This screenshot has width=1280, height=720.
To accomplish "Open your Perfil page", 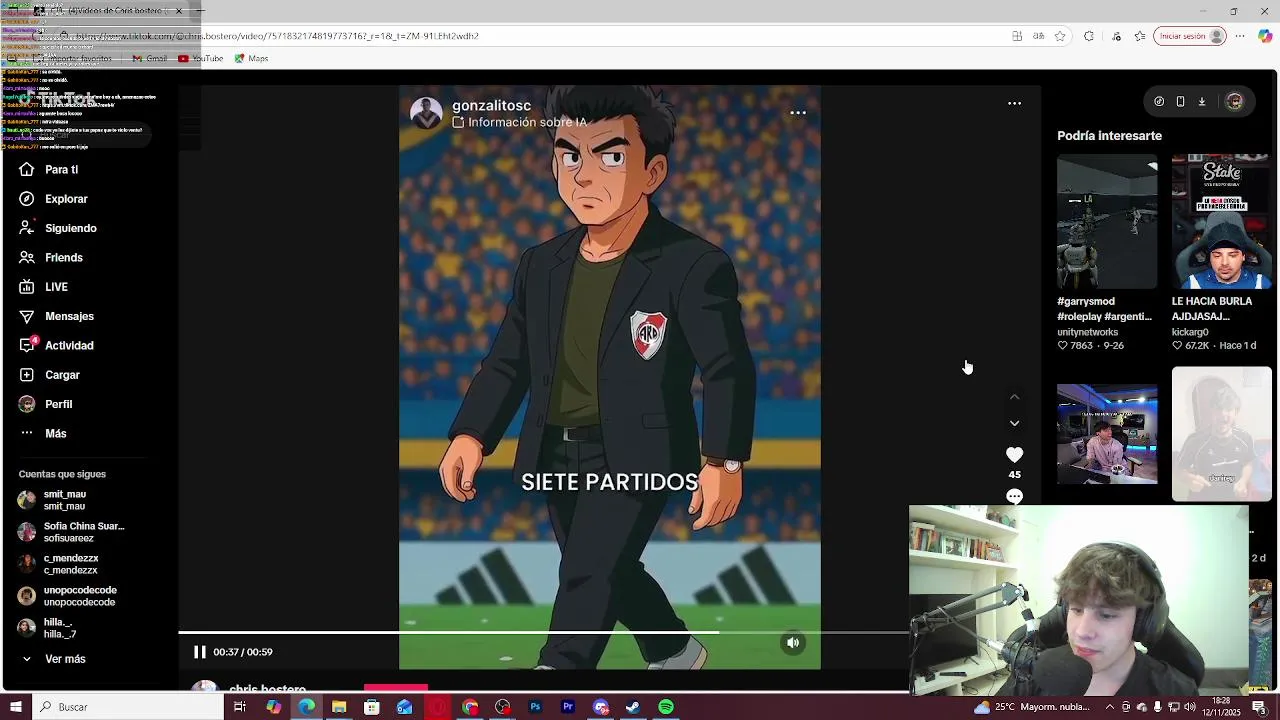I will coord(45,404).
